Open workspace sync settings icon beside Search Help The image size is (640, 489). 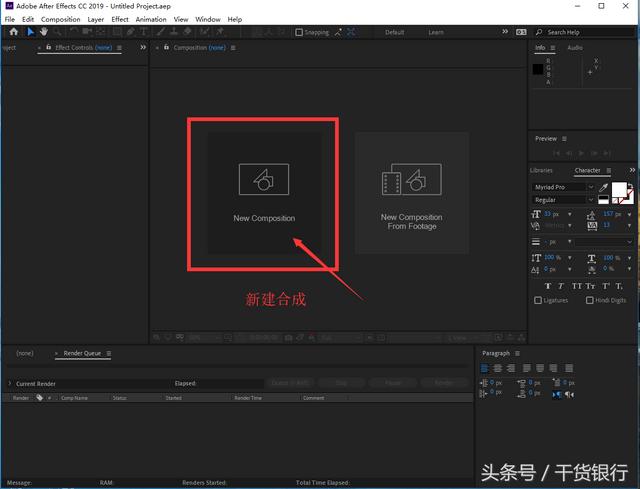pos(521,32)
